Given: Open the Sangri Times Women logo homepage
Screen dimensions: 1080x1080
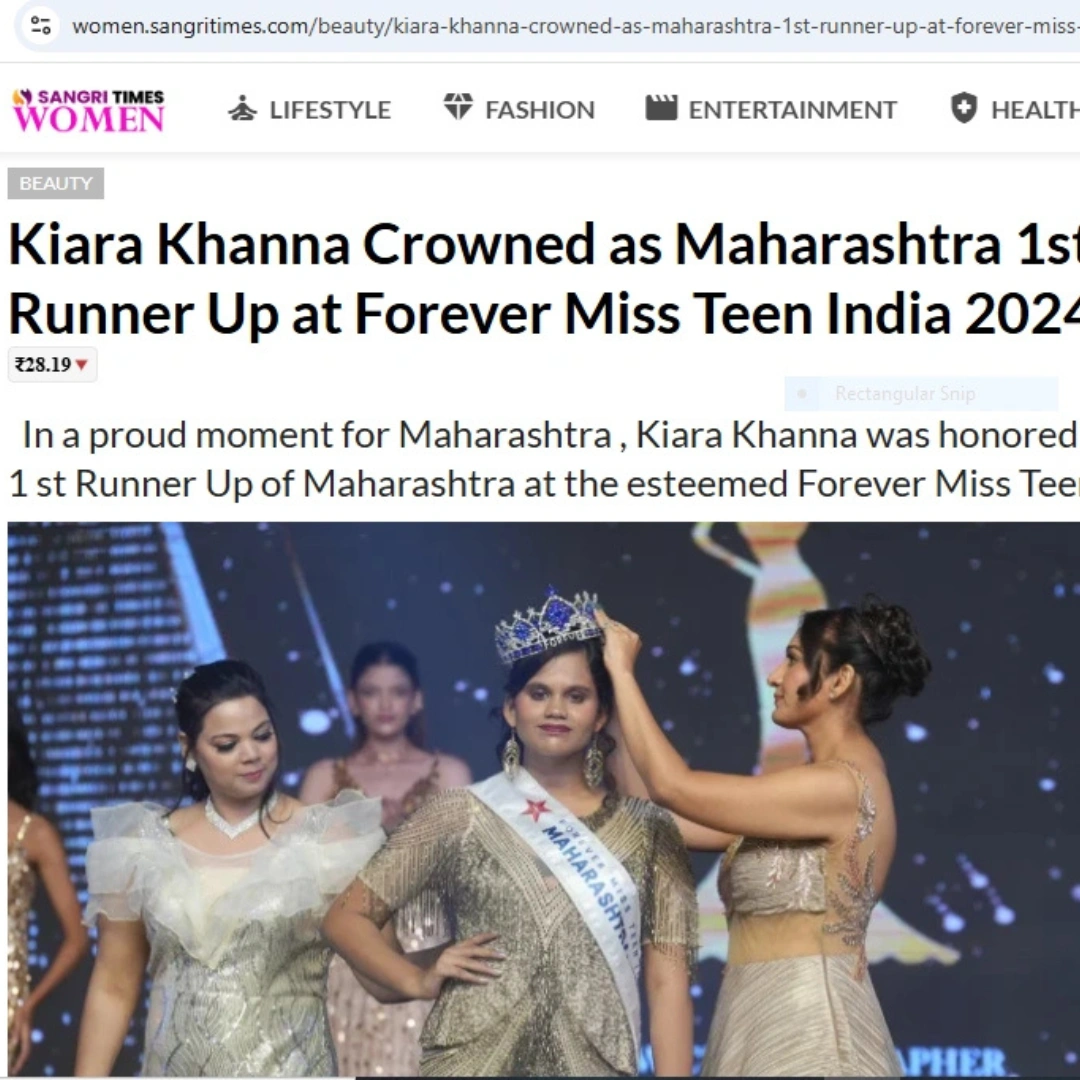Looking at the screenshot, I should coord(89,110).
